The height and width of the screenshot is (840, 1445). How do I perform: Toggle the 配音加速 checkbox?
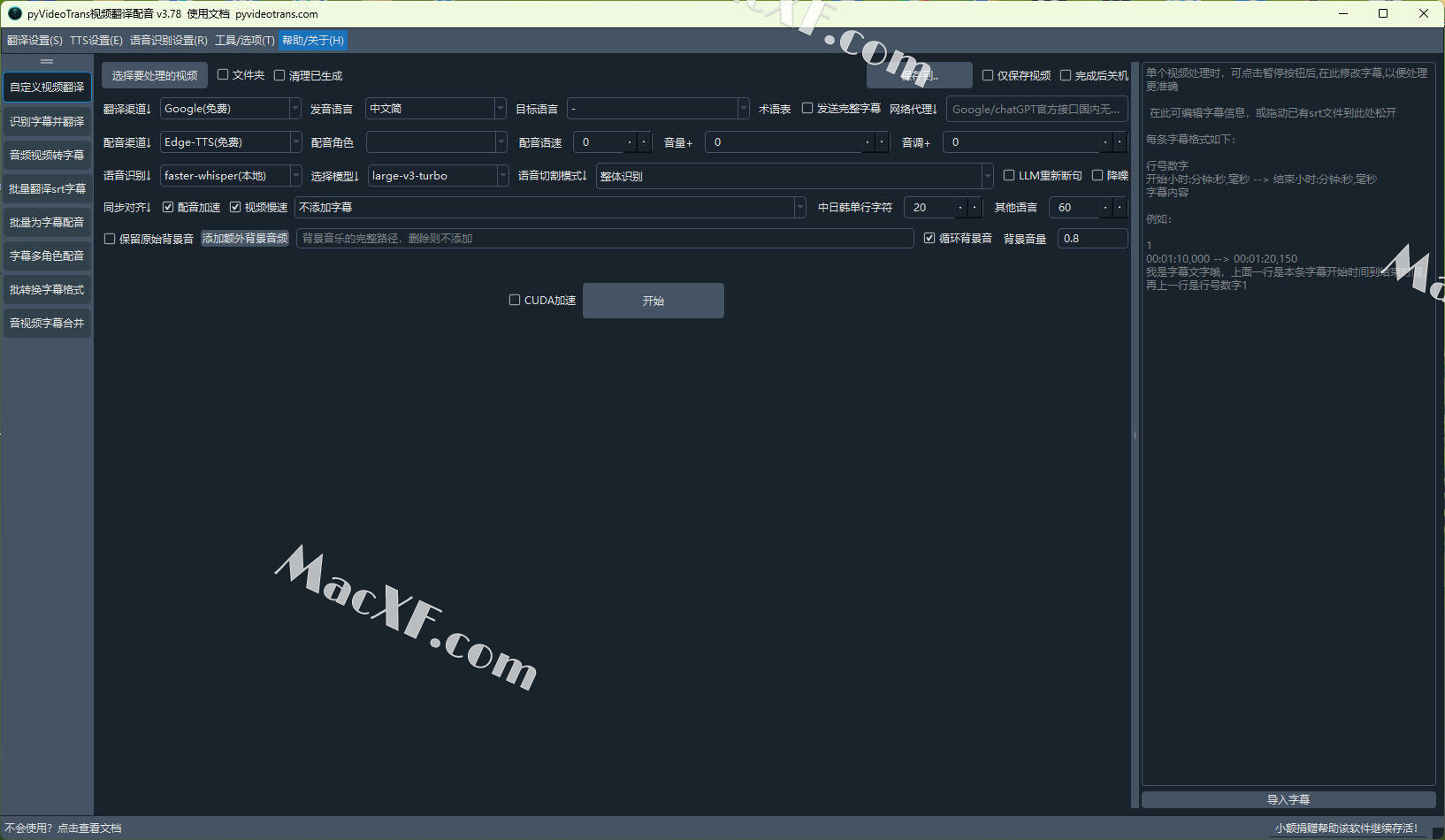click(x=168, y=208)
